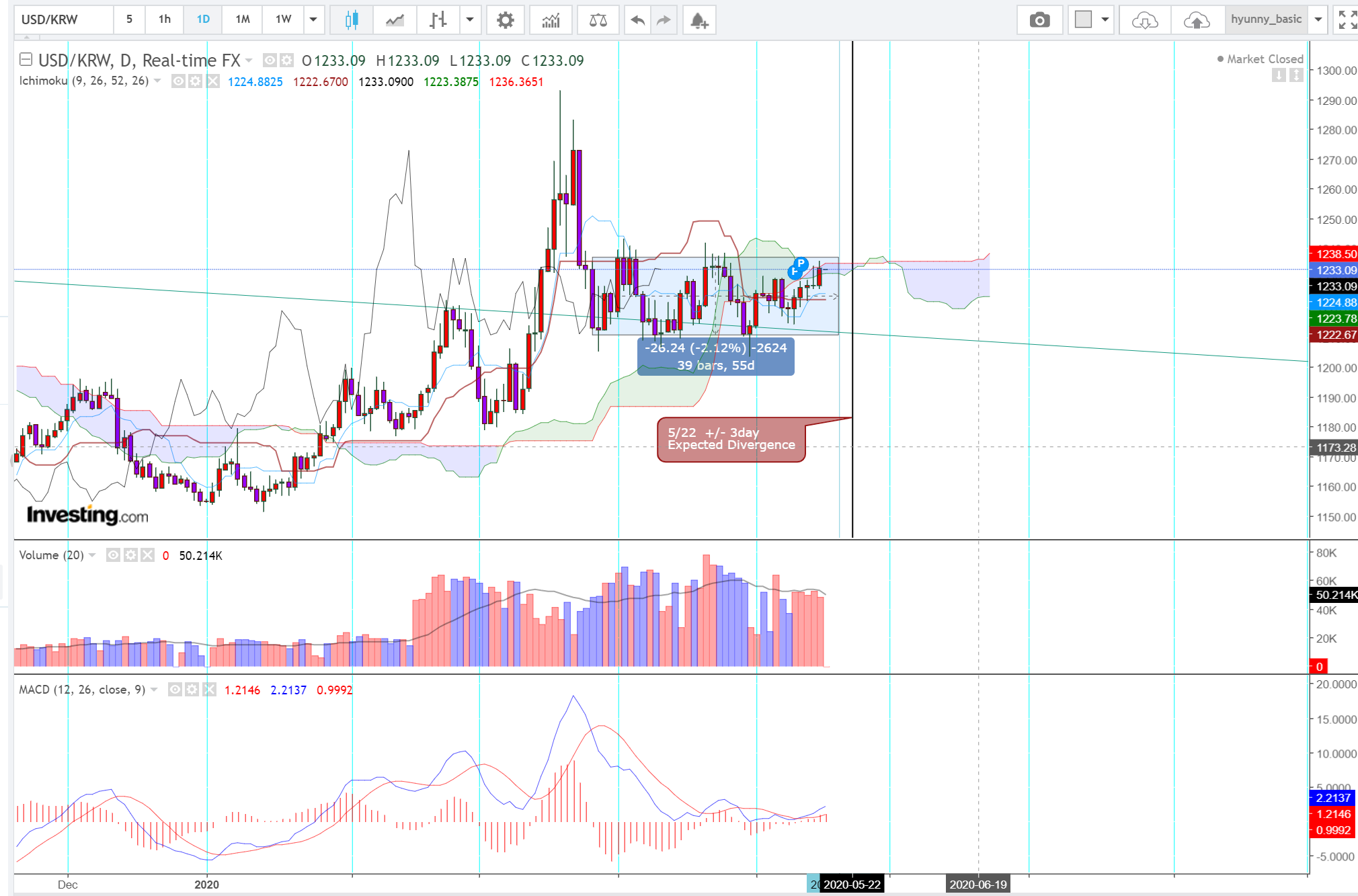
Task: Toggle visibility of the MACD indicator
Action: [175, 690]
